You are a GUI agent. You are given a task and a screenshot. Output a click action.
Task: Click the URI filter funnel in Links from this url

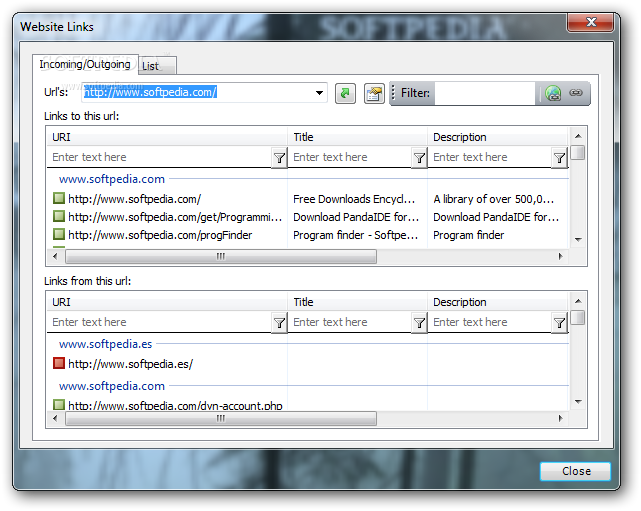(279, 323)
